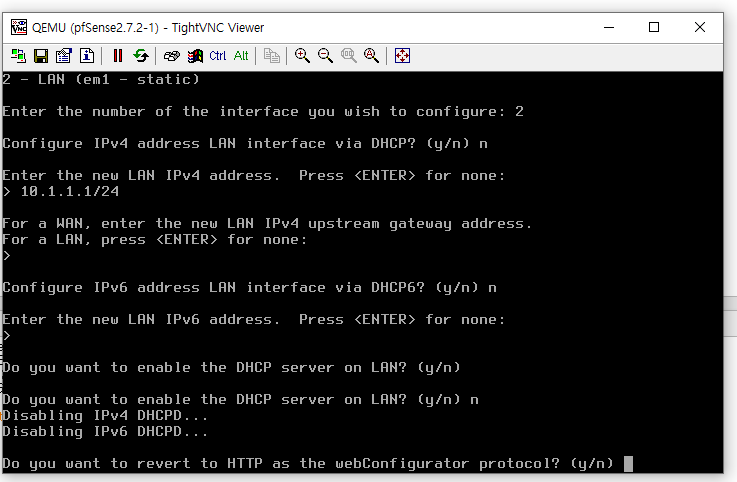Request a screen refresh with green arrows icon
Viewport: 737px width, 482px height.
[141, 56]
